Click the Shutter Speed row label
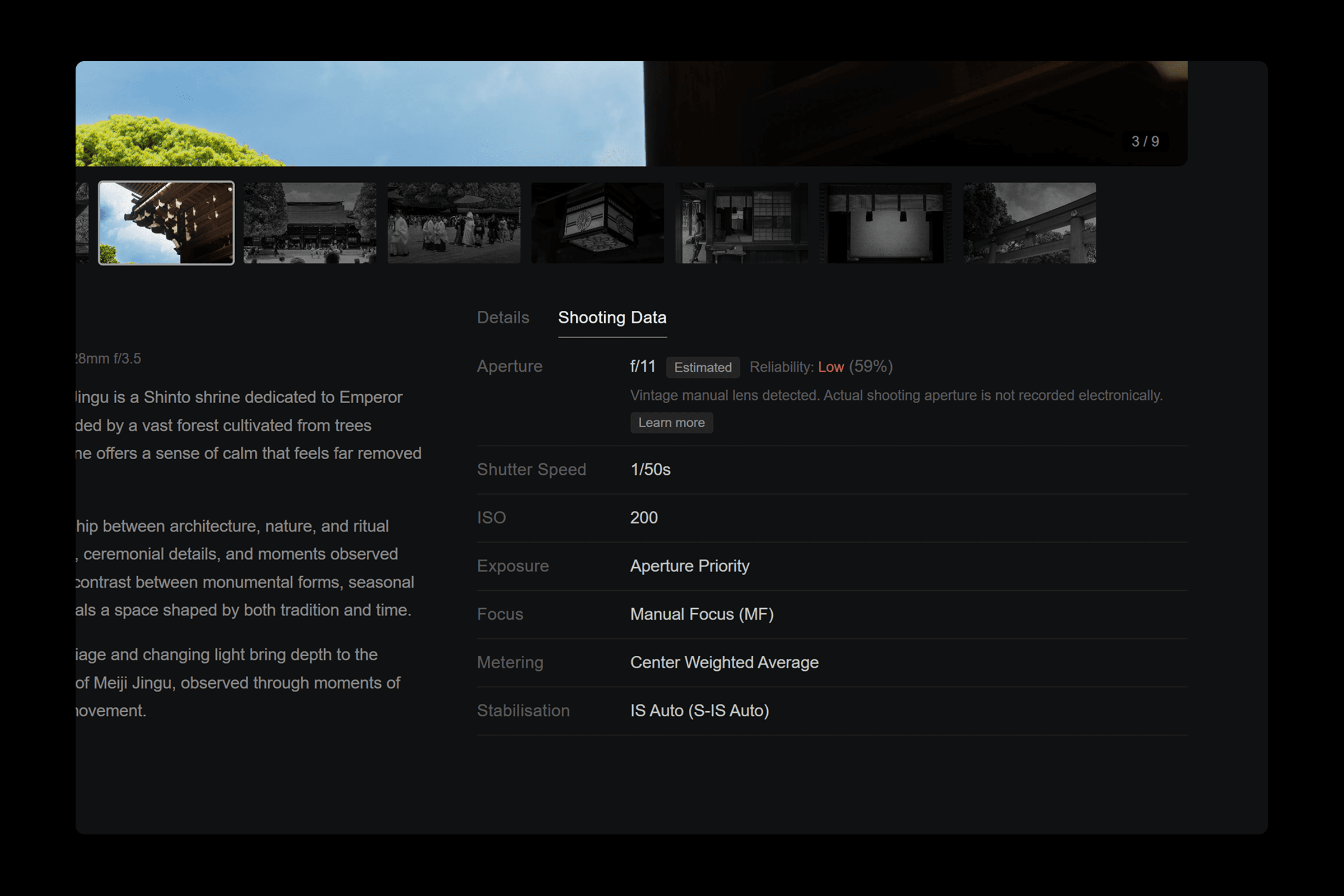The image size is (1344, 896). [531, 470]
